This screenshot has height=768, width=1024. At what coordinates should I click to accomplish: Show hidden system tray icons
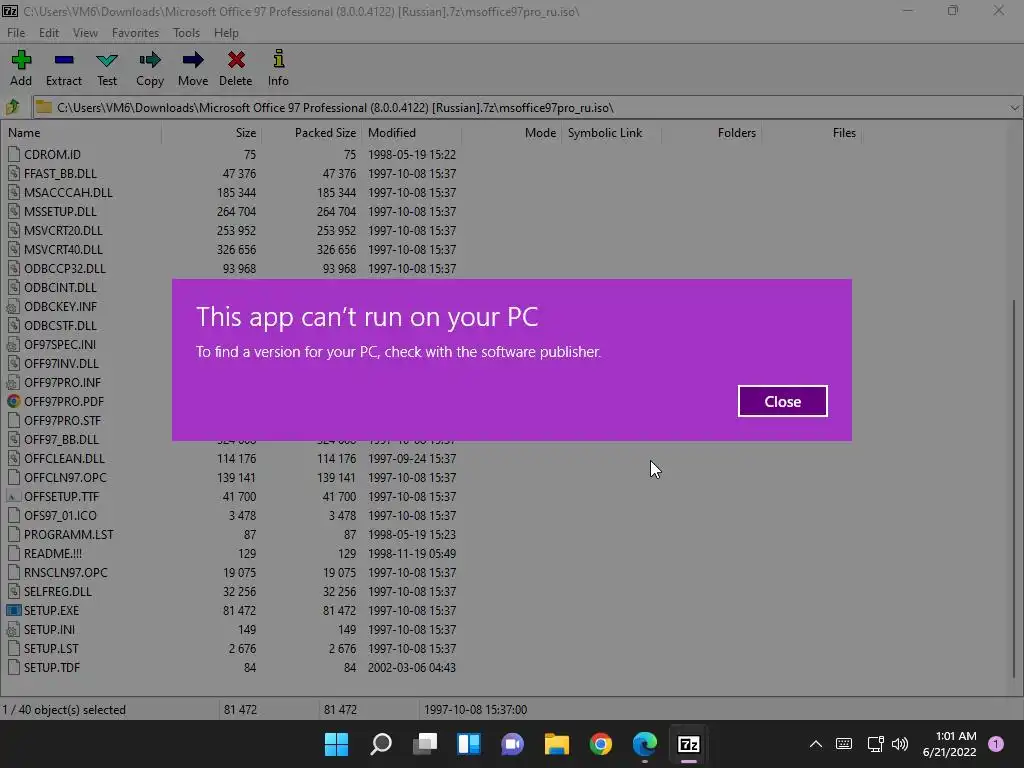point(816,744)
